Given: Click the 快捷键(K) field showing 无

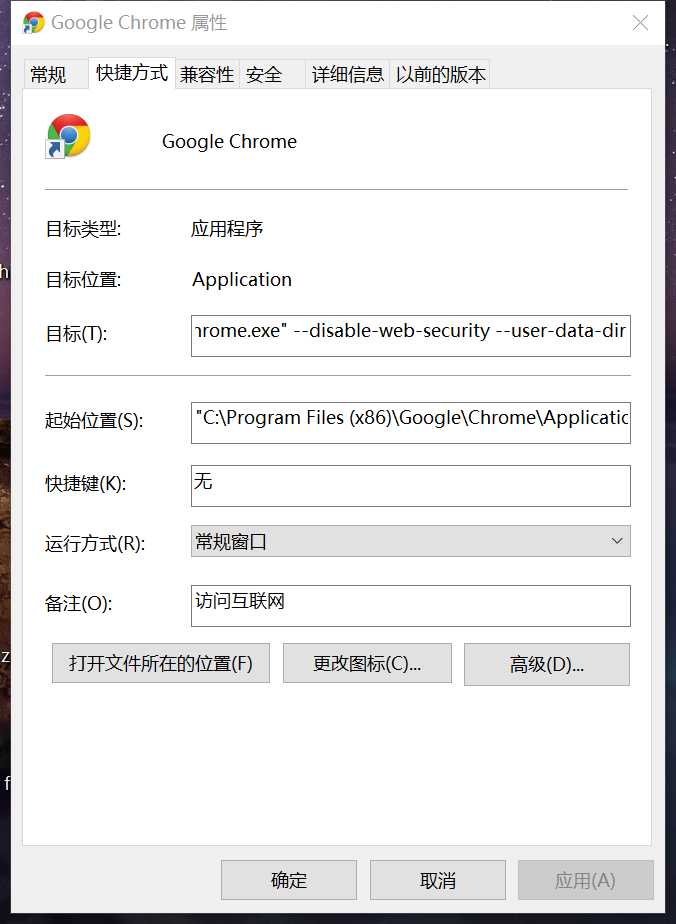Looking at the screenshot, I should (x=410, y=485).
